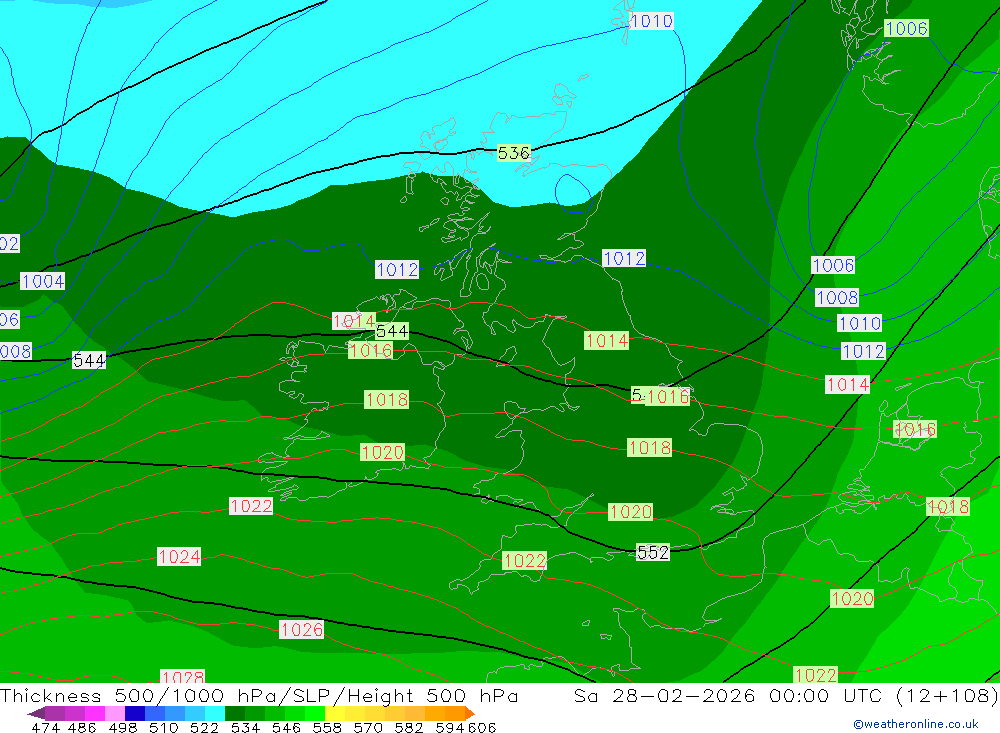1000x733 pixels.
Task: Click the '536' height contour label
Action: [x=513, y=153]
